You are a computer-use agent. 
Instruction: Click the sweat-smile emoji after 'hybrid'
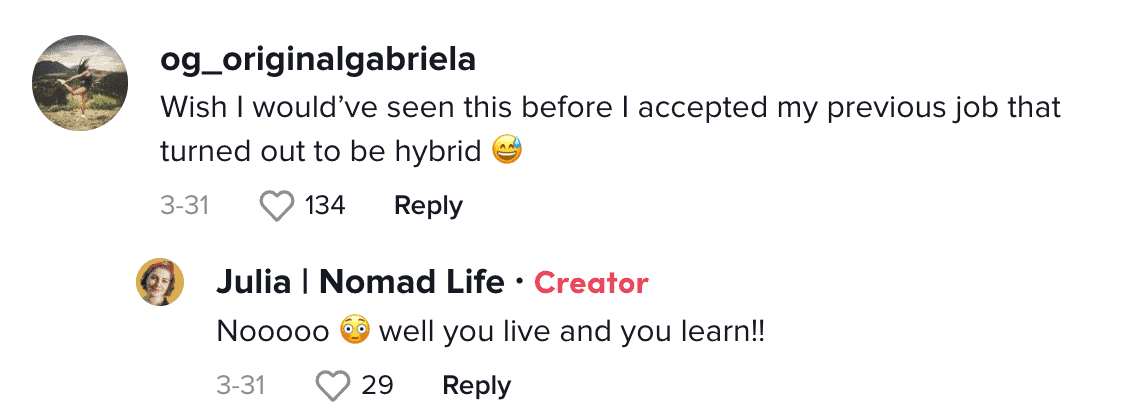[x=507, y=151]
